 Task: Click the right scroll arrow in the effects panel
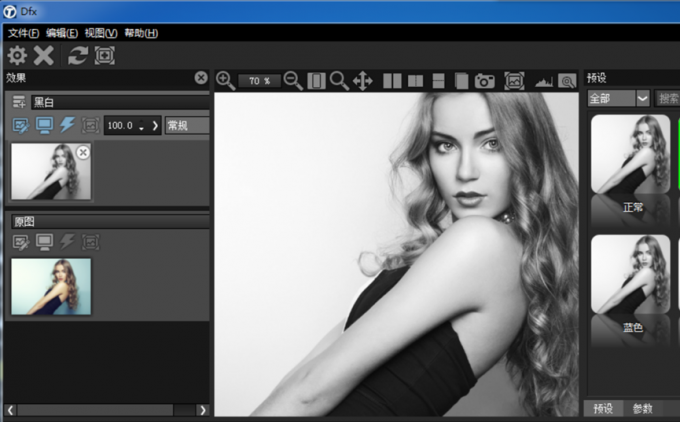[x=203, y=410]
